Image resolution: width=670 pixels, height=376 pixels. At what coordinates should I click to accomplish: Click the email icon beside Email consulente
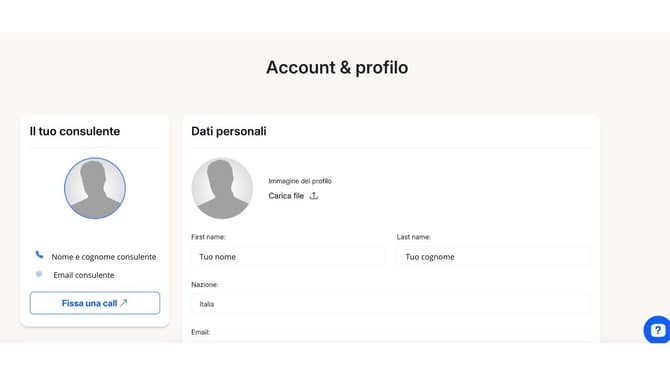[x=39, y=274]
